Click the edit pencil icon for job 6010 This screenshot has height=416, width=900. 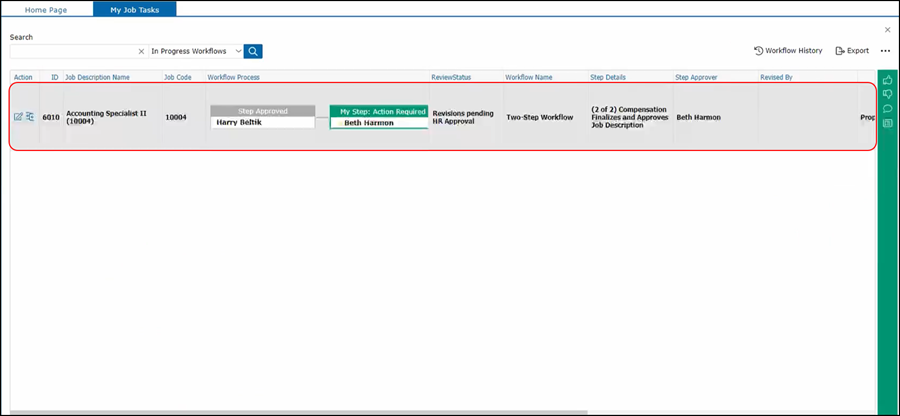pyautogui.click(x=18, y=117)
